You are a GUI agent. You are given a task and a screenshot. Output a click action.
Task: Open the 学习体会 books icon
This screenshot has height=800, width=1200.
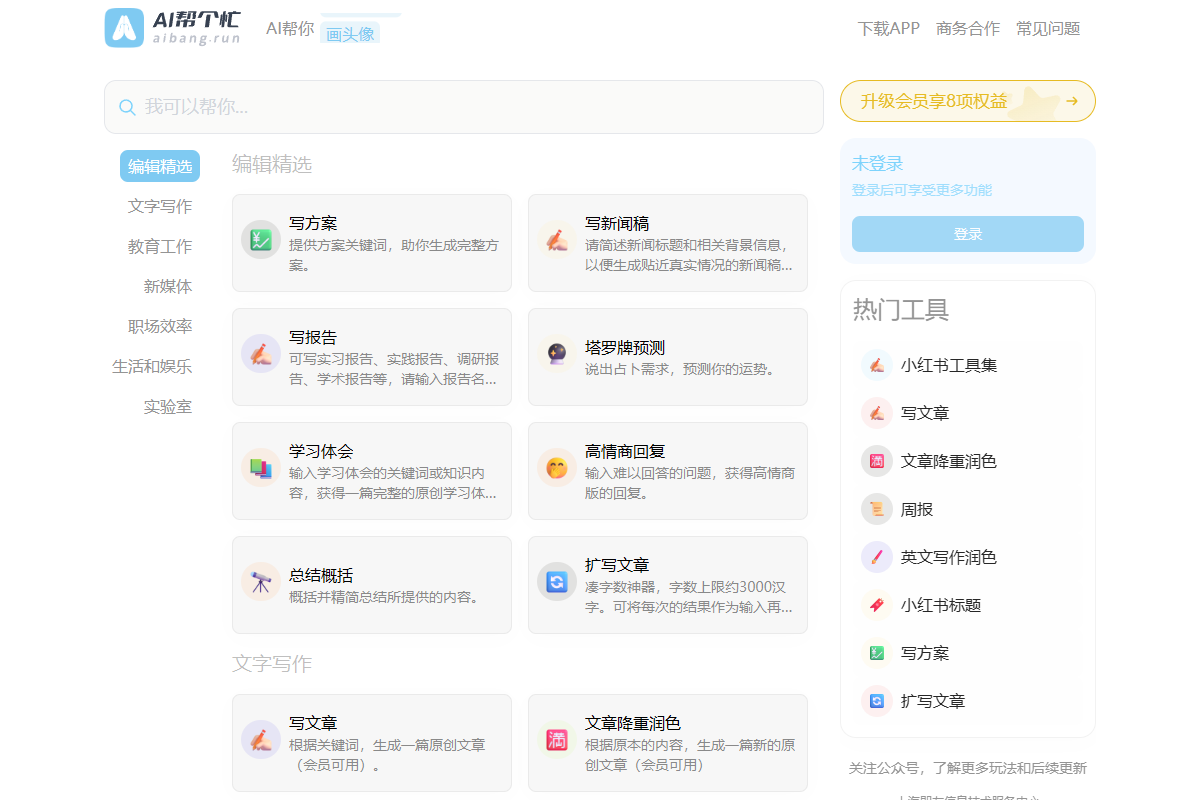(x=261, y=468)
